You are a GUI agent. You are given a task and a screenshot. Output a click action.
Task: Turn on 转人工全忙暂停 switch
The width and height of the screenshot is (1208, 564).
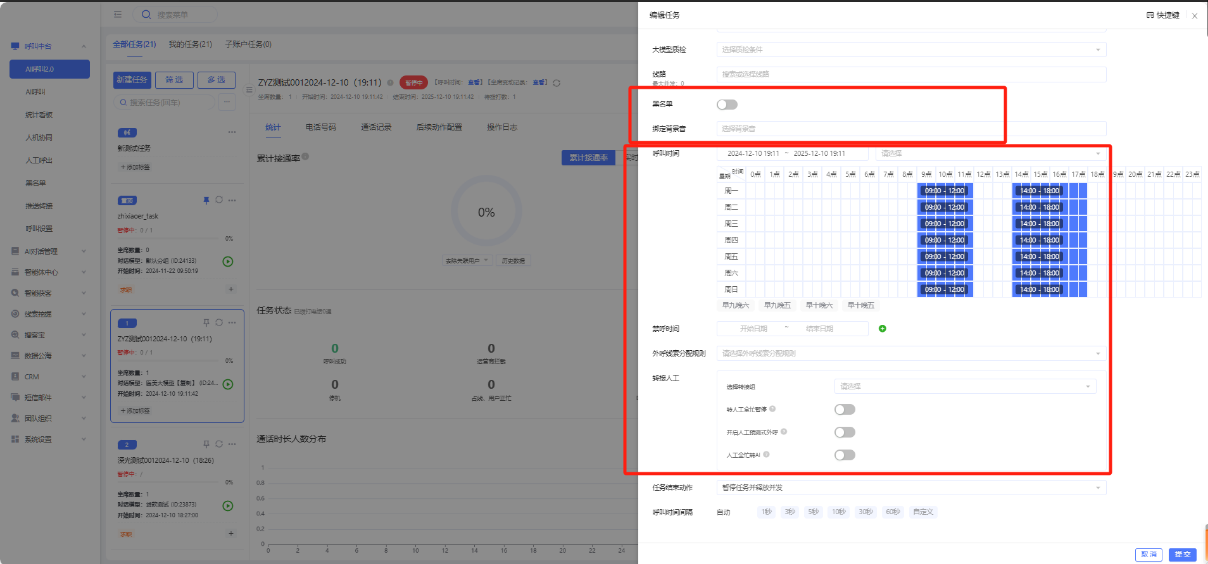coord(844,409)
